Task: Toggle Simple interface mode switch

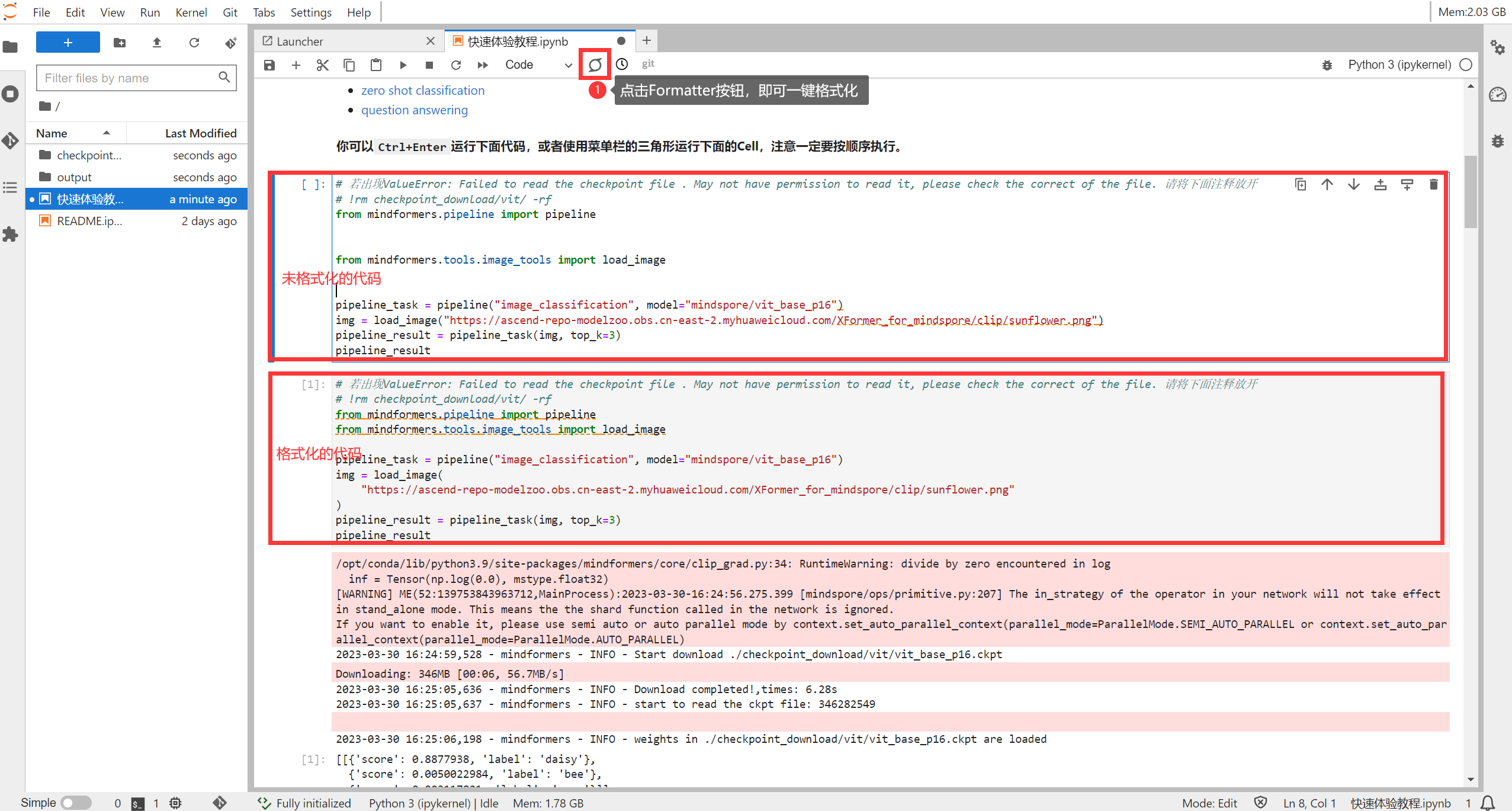Action: click(76, 803)
